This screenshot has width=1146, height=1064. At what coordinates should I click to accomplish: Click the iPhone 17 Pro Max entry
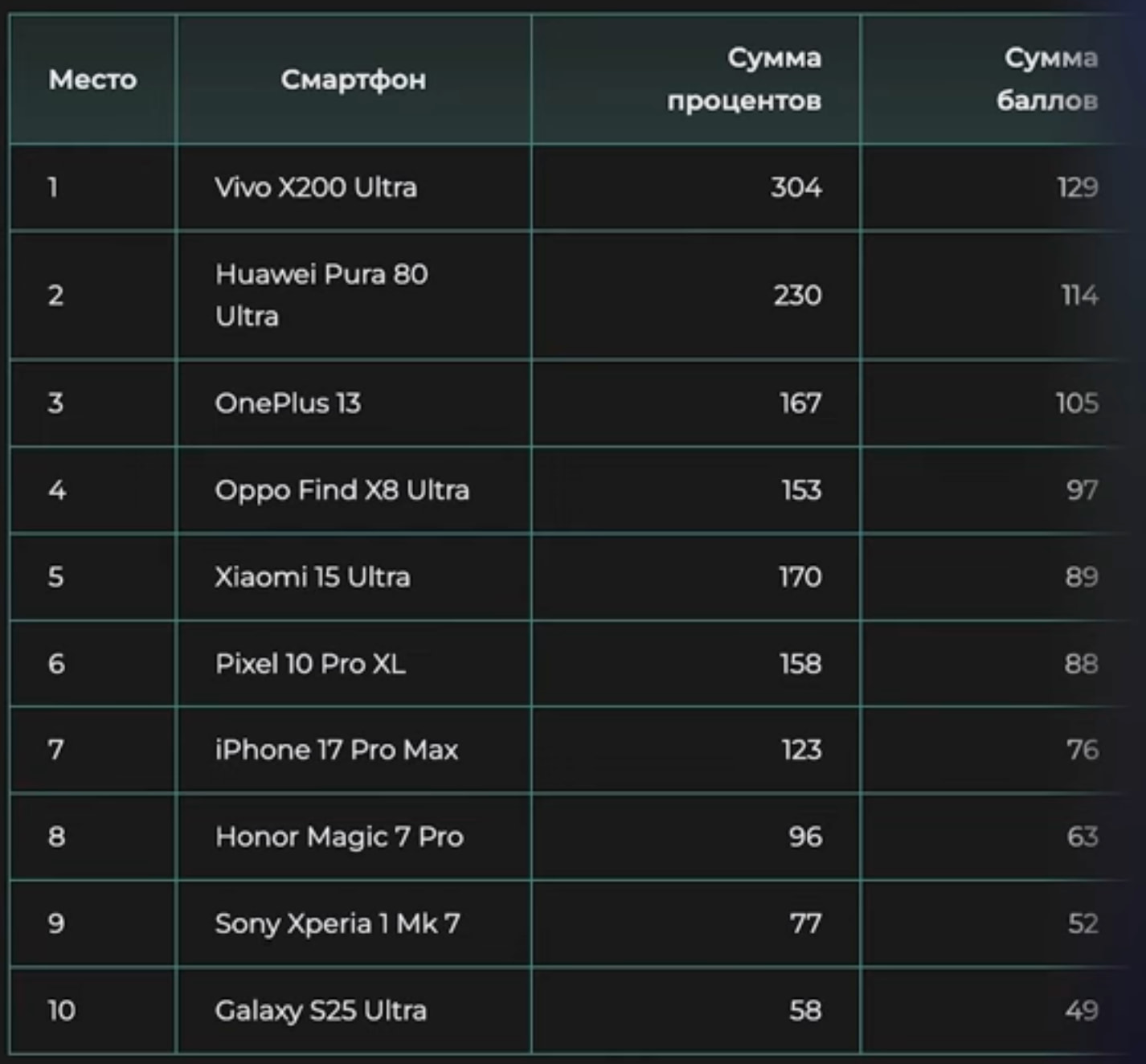point(336,750)
